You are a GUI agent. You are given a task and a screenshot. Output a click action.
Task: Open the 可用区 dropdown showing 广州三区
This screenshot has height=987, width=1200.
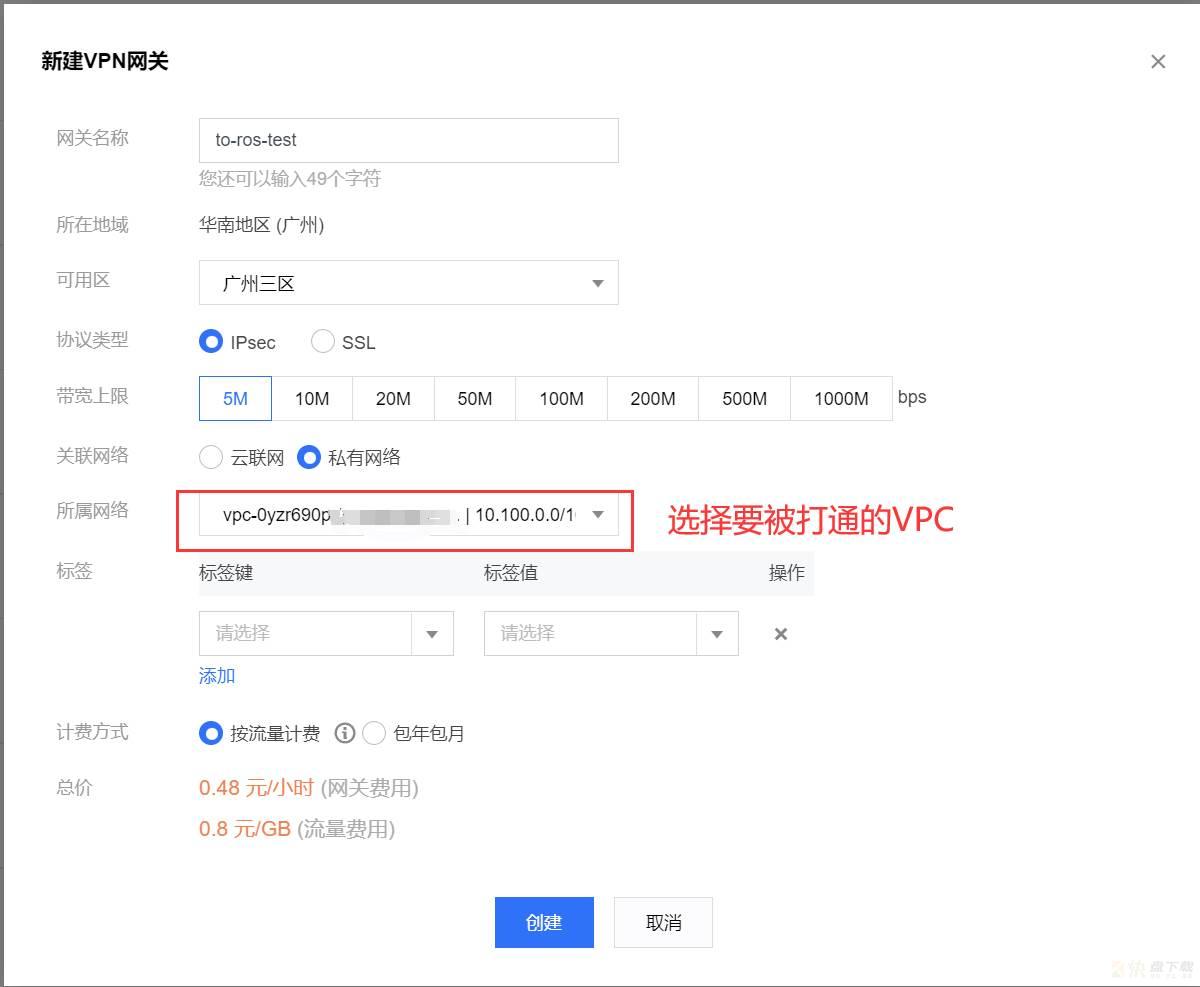[408, 283]
